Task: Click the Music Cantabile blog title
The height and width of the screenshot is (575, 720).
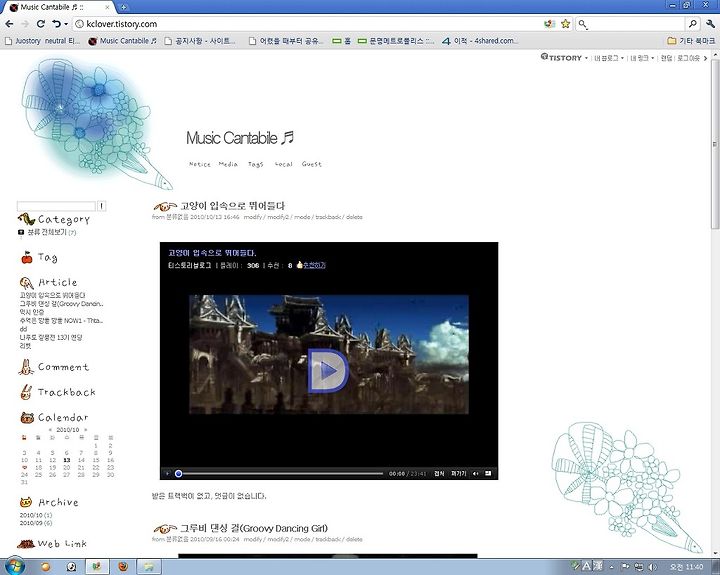Action: (x=240, y=138)
